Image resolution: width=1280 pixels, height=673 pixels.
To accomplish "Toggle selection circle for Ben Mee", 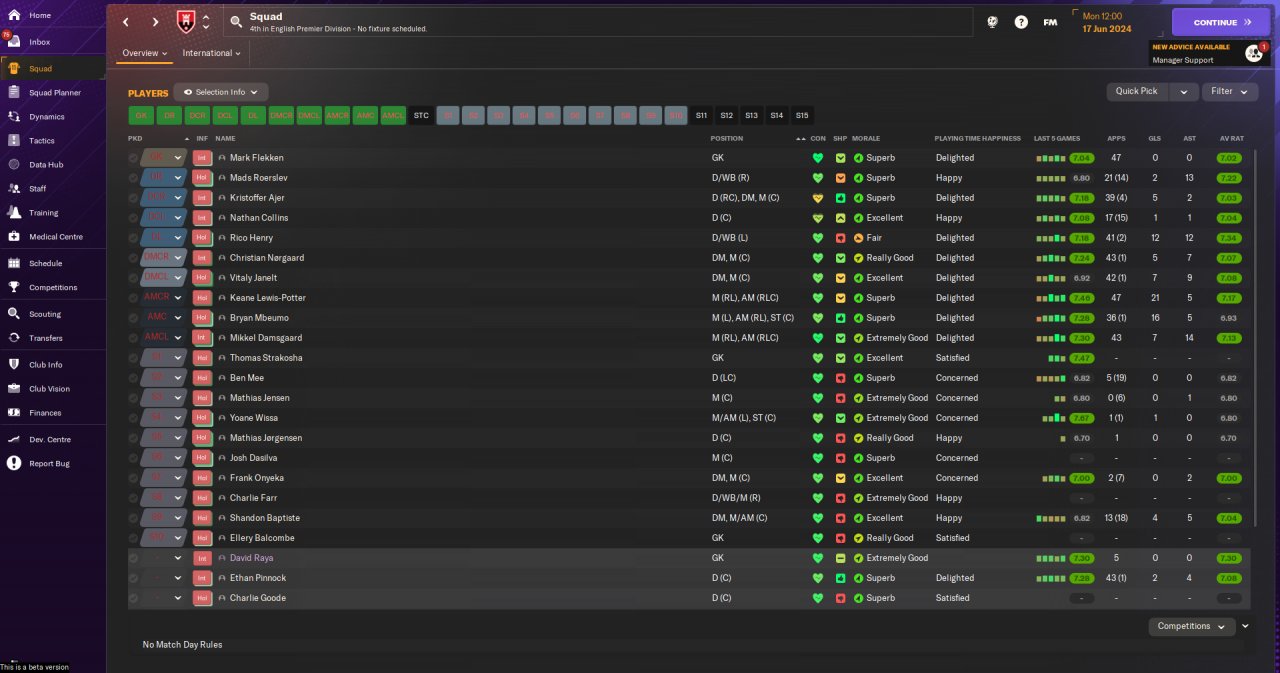I will point(133,378).
